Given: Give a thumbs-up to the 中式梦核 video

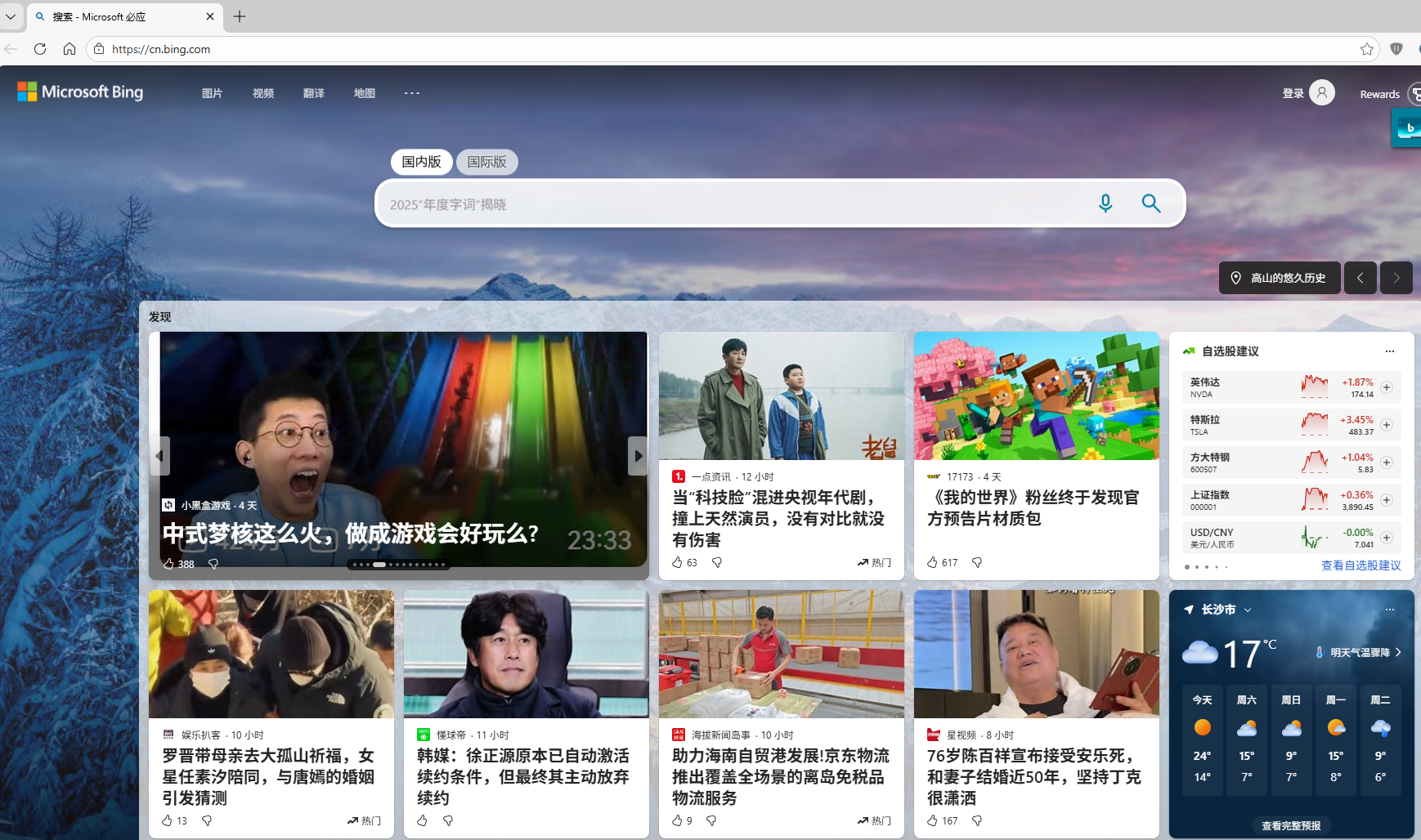Looking at the screenshot, I should [x=169, y=563].
